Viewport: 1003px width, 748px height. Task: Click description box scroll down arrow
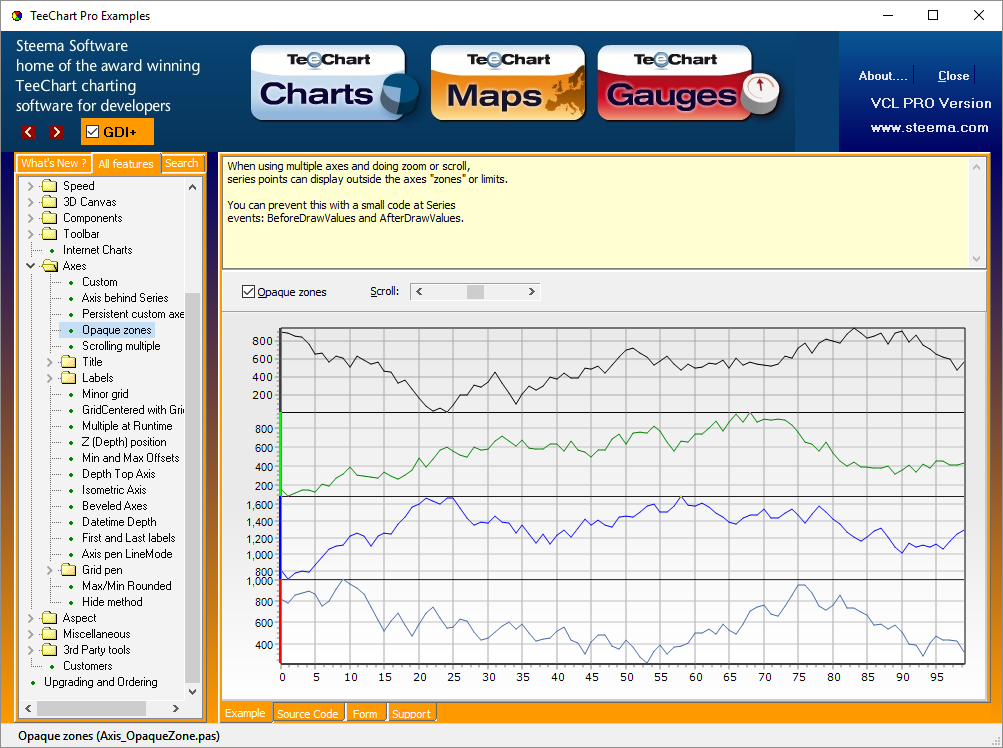976,259
